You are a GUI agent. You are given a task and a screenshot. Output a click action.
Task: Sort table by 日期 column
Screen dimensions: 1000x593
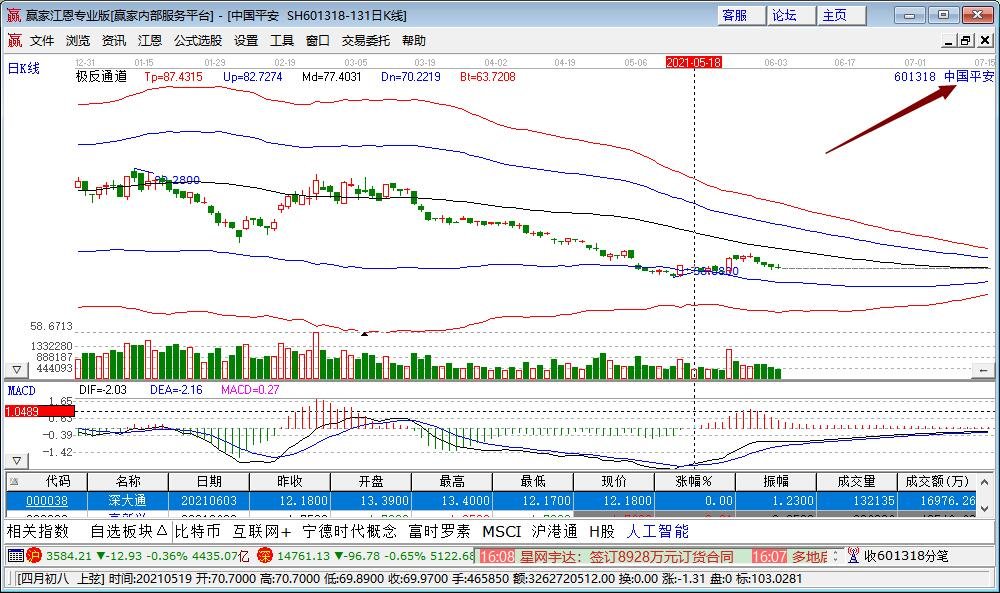pyautogui.click(x=209, y=481)
